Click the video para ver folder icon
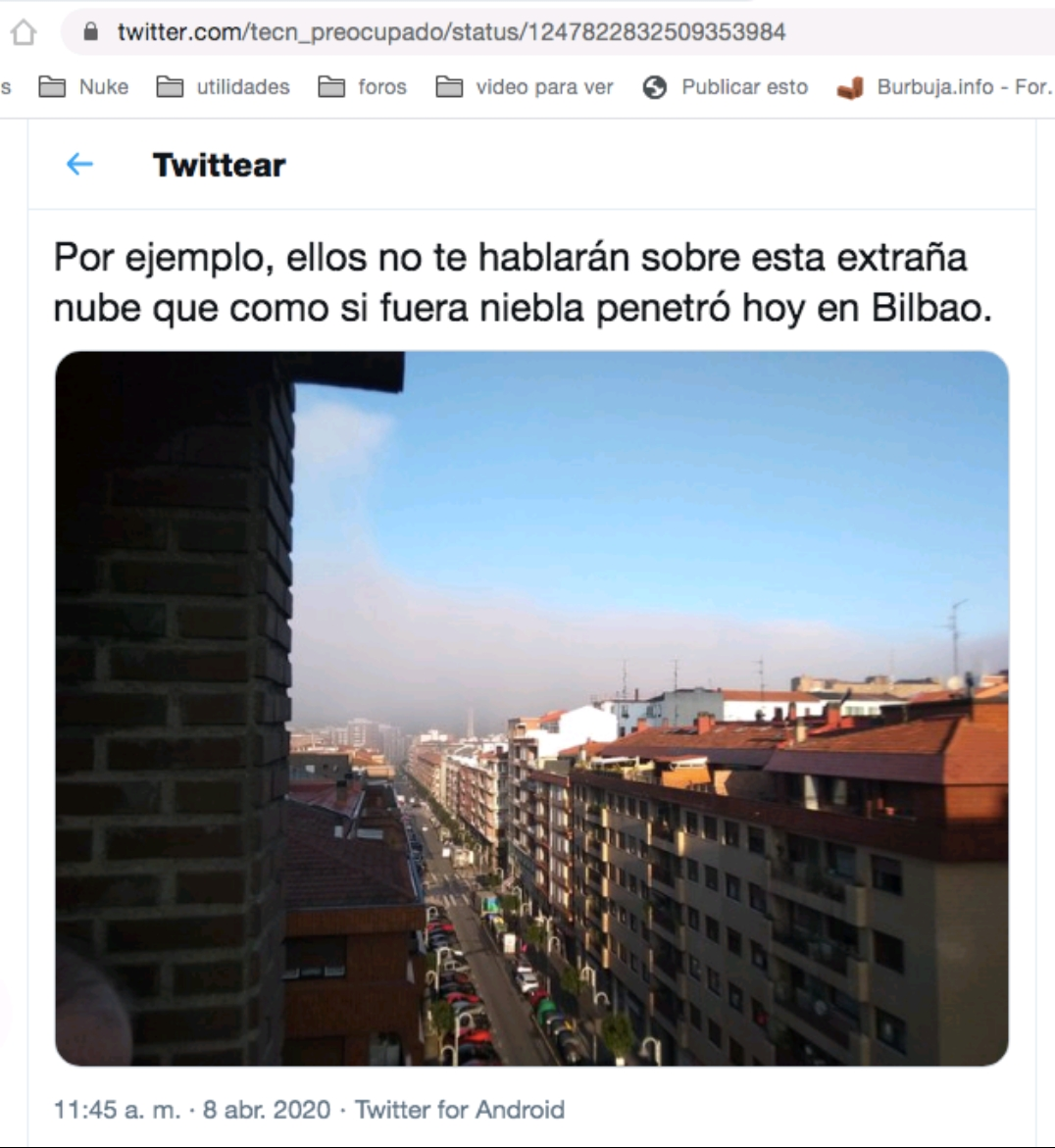 tap(449, 87)
